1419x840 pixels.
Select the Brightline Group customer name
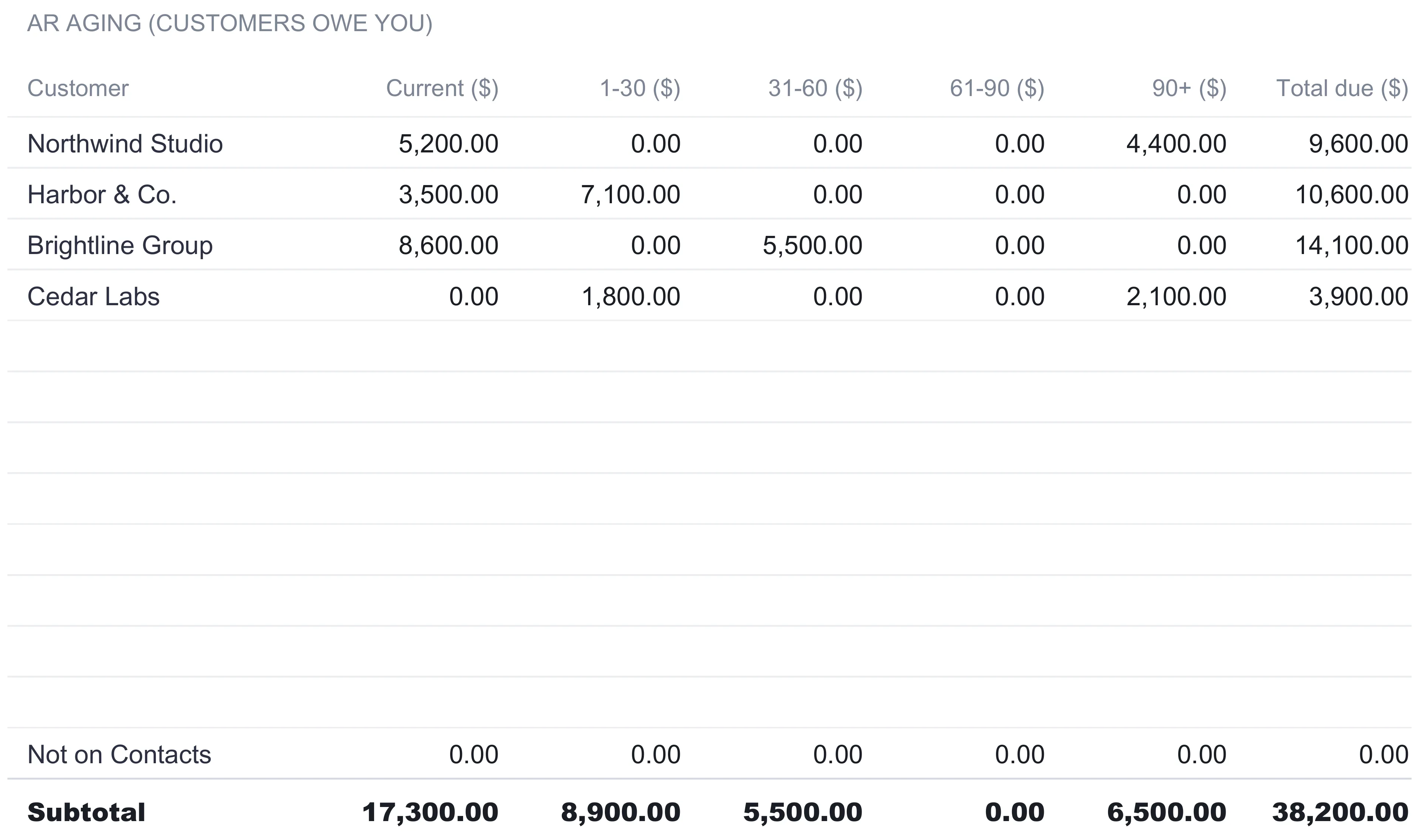pos(120,246)
